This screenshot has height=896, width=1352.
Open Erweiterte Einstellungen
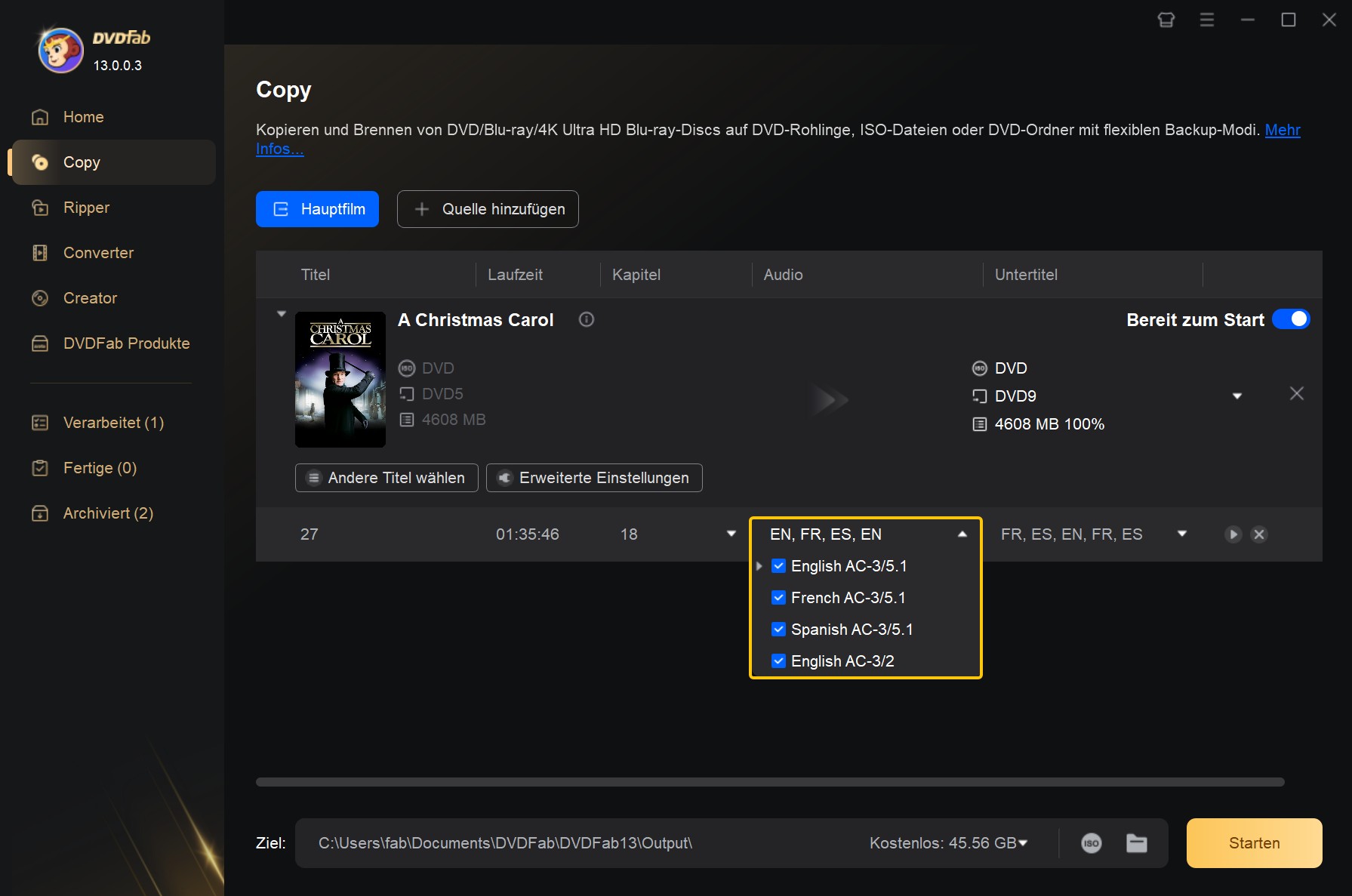(x=594, y=478)
